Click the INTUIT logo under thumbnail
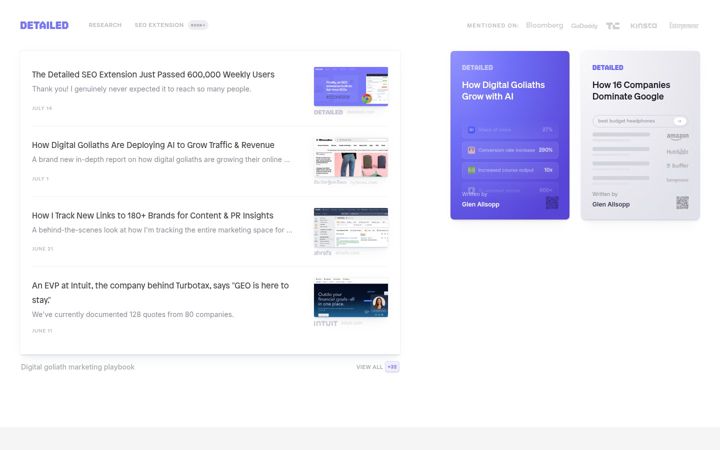 (326, 323)
